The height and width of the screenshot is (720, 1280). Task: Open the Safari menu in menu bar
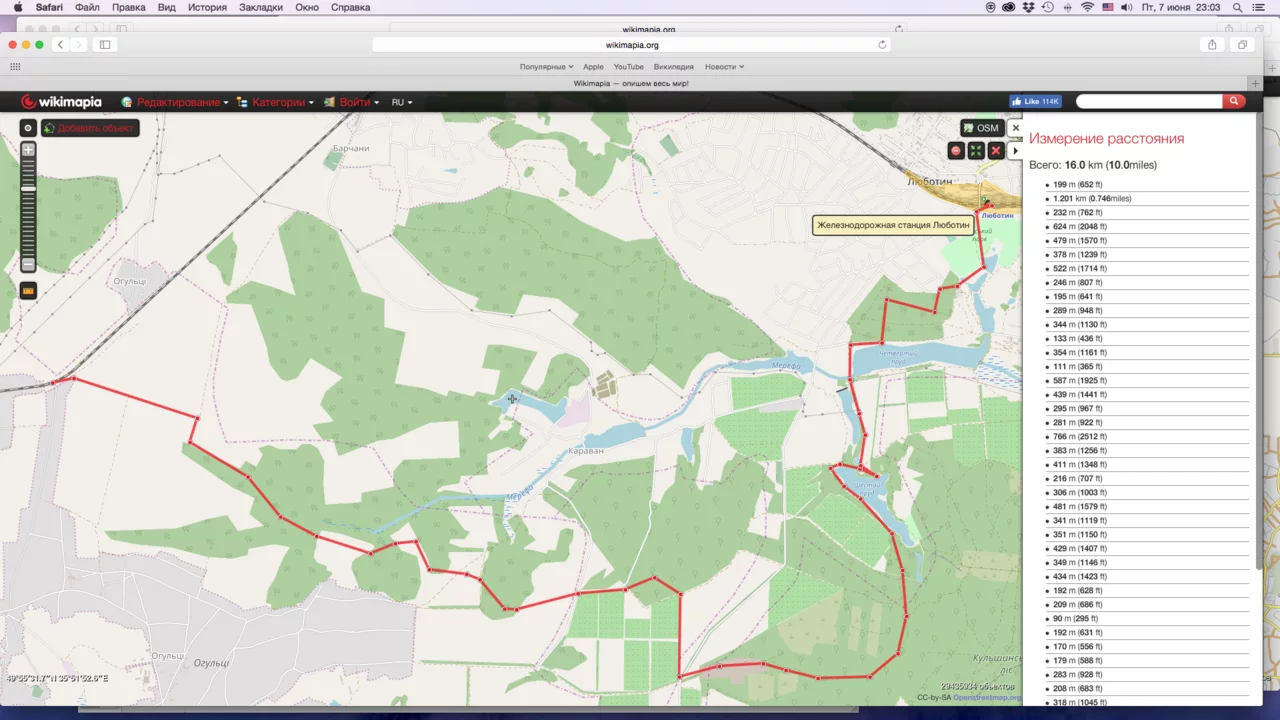49,7
